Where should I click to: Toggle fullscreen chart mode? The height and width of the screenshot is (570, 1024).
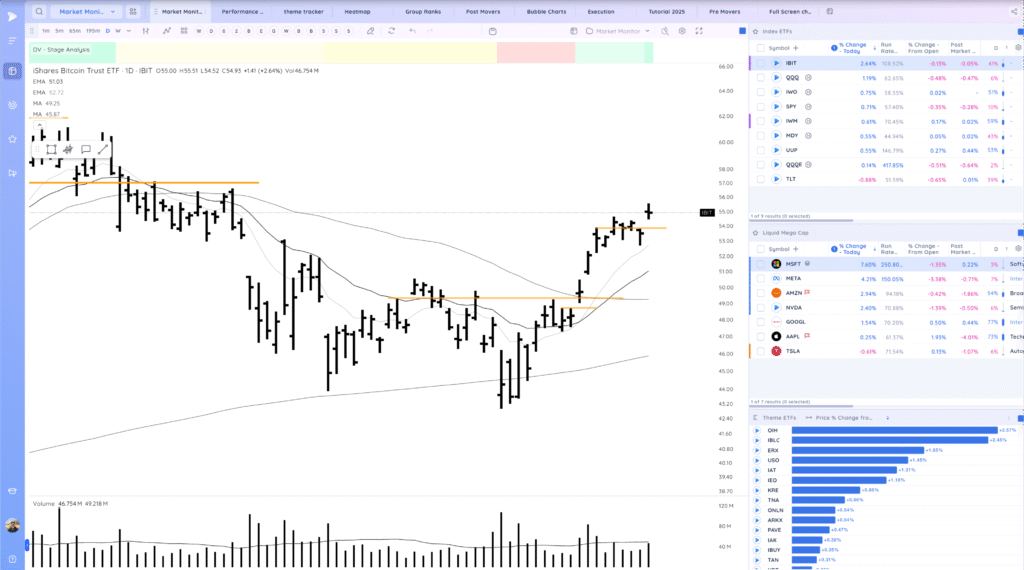699,31
